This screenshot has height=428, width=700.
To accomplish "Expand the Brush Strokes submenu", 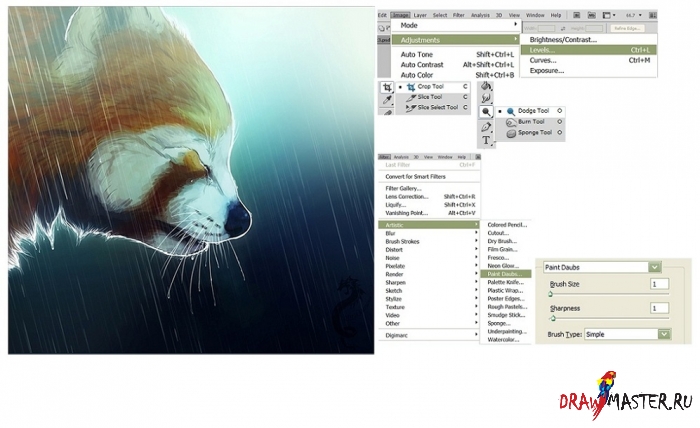I will point(429,241).
